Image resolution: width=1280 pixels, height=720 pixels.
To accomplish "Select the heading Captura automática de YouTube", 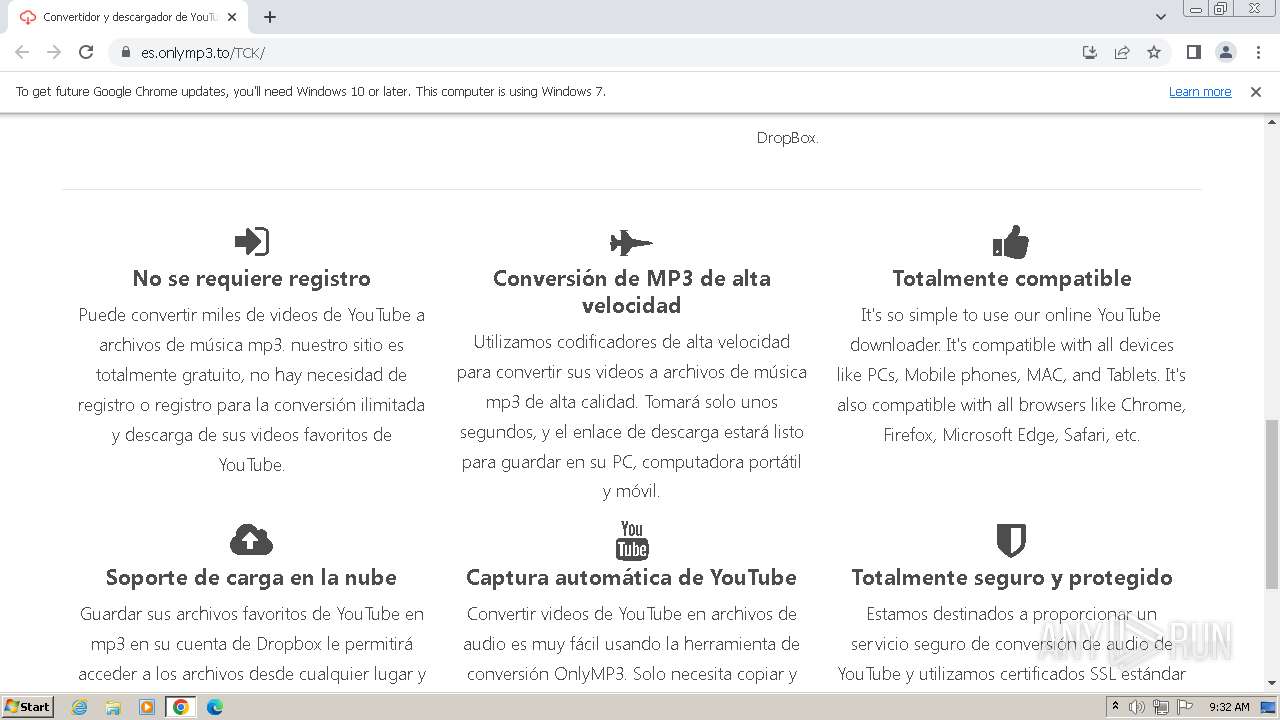I will click(631, 577).
